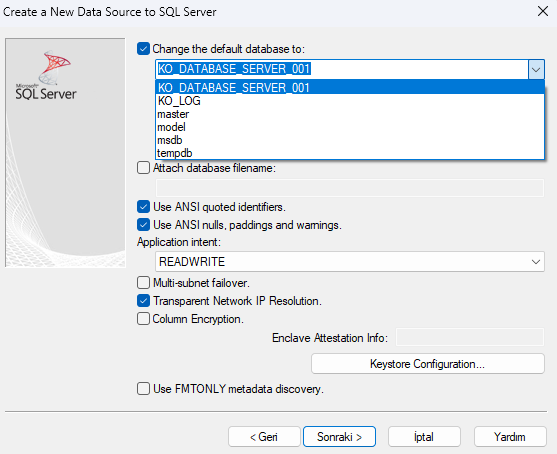
Task: Pick the master database entry
Action: pos(350,114)
